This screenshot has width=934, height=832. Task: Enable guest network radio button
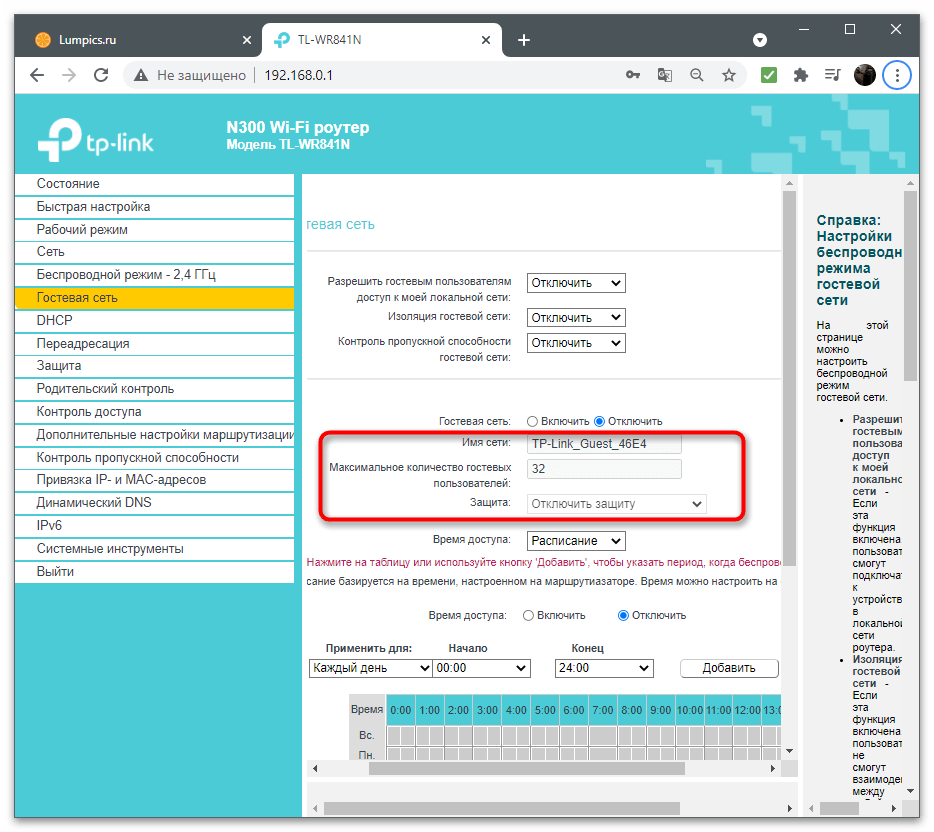(532, 421)
